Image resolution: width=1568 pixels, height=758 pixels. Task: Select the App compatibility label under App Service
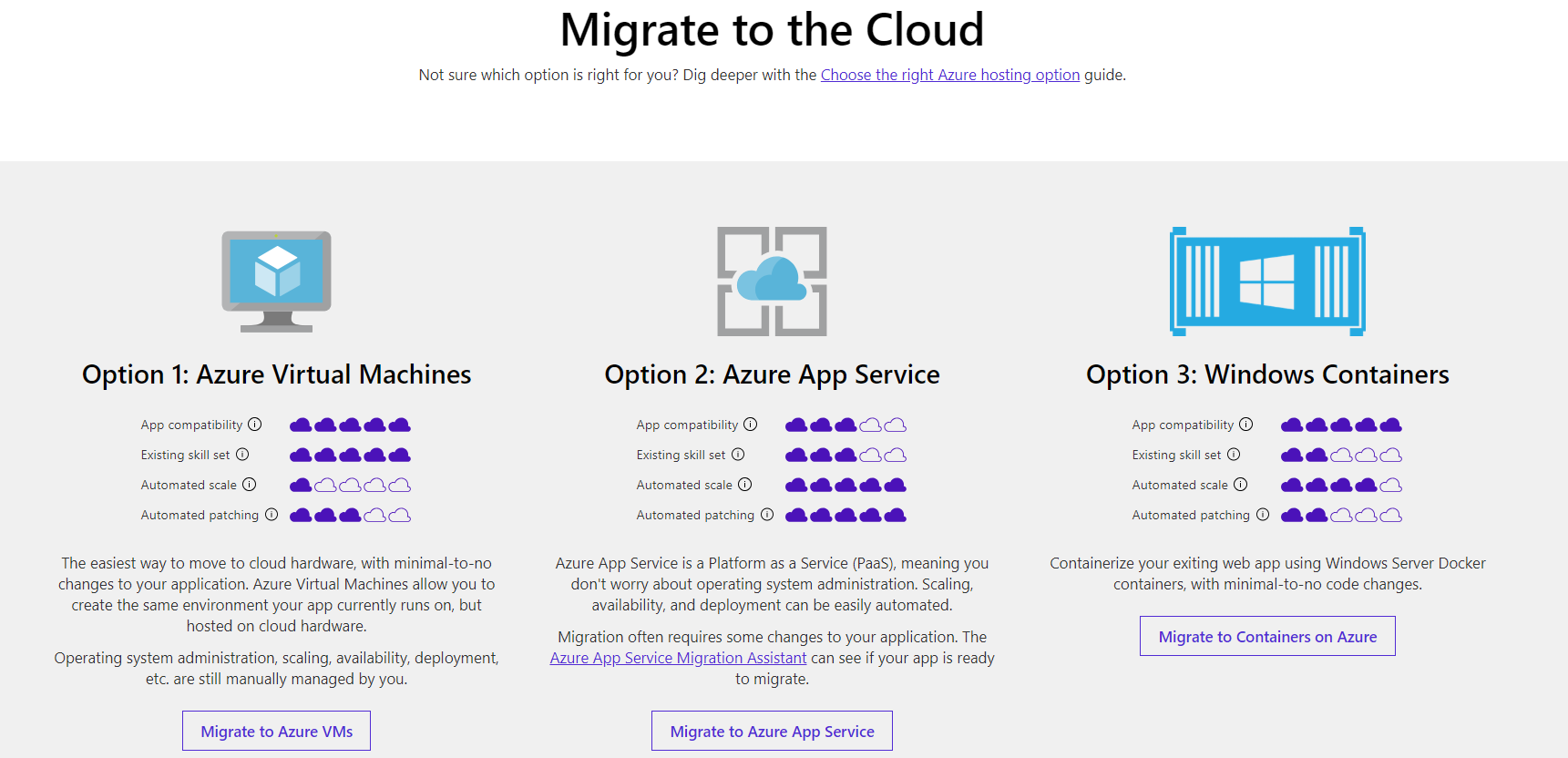pos(687,425)
